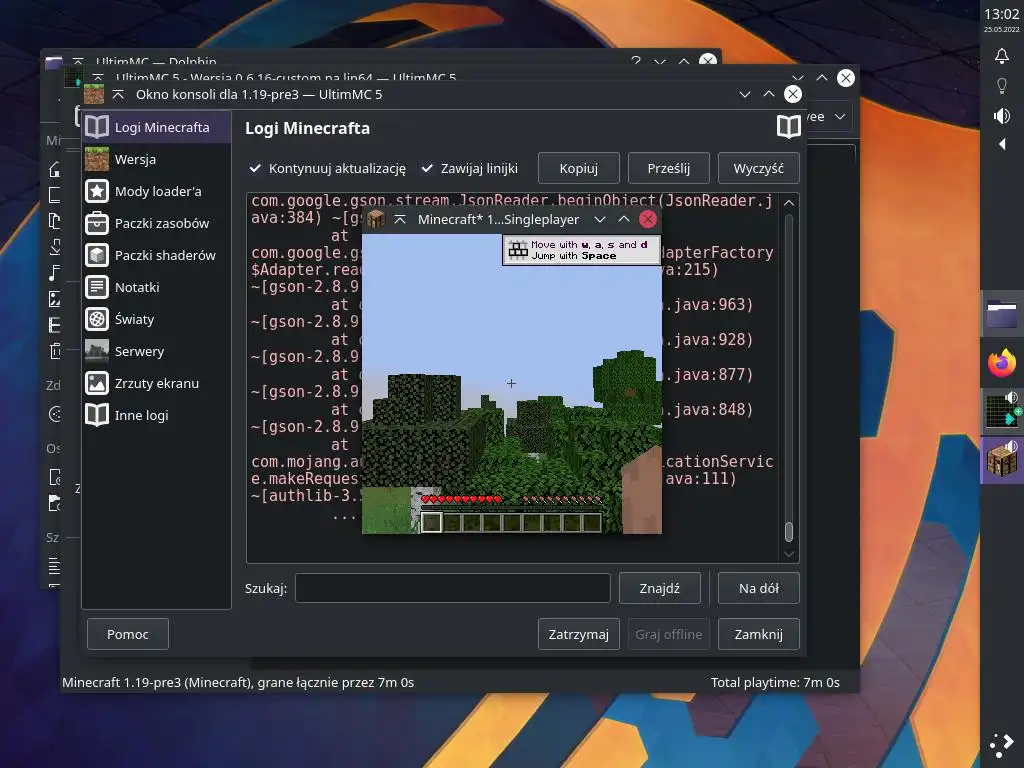Click the log vertical scrollbar thumb
The width and height of the screenshot is (1024, 768).
pos(789,532)
